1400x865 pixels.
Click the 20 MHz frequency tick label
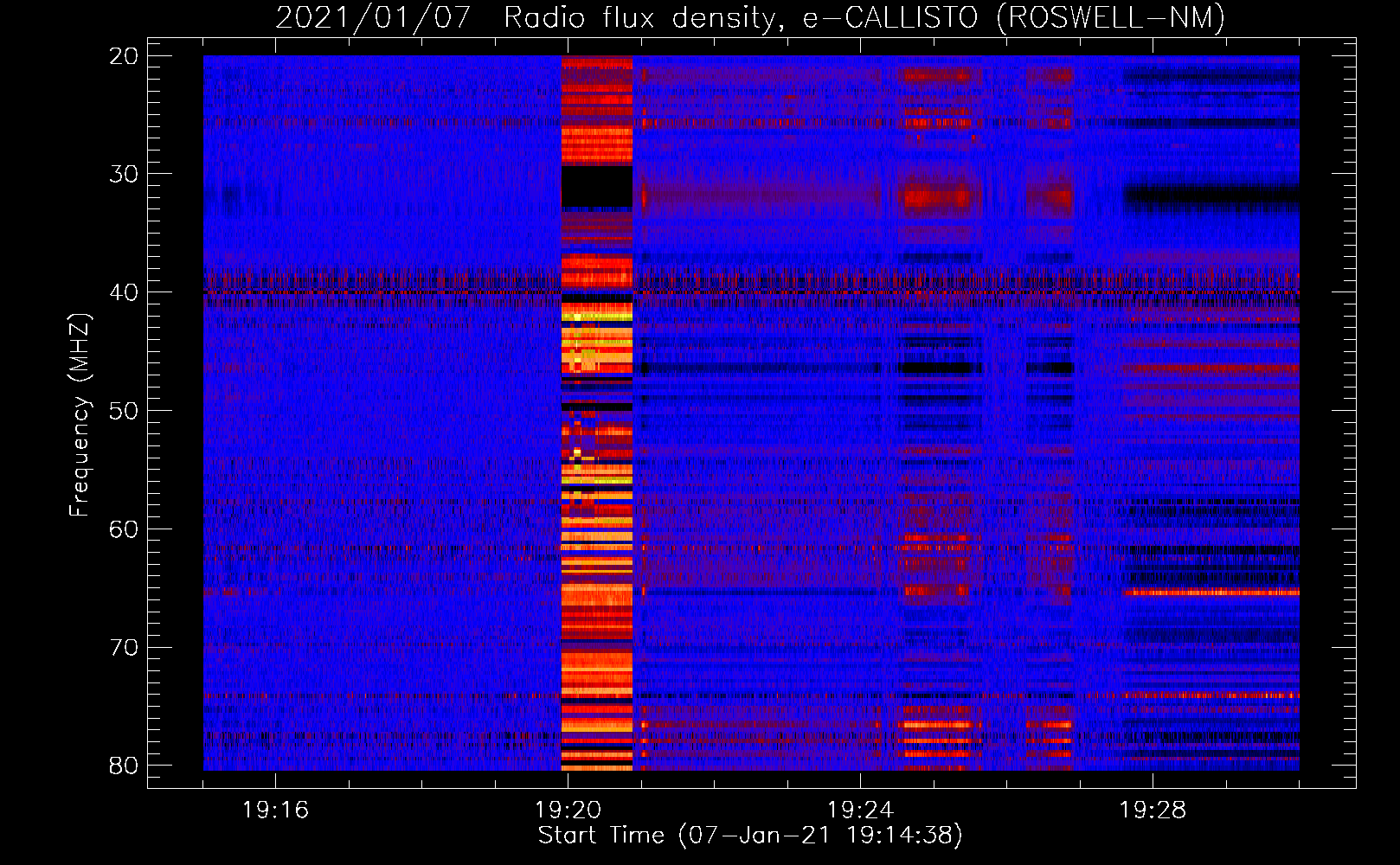click(x=125, y=56)
